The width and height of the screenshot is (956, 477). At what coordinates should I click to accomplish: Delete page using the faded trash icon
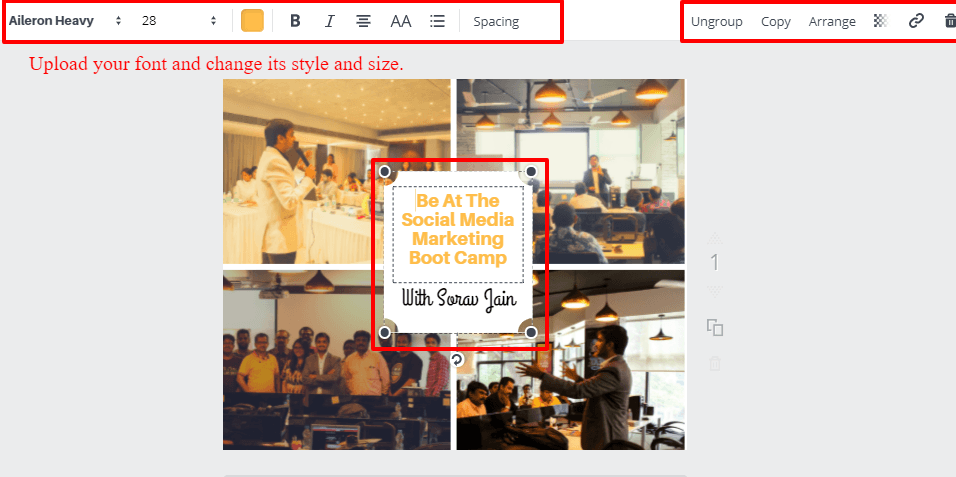coord(715,364)
